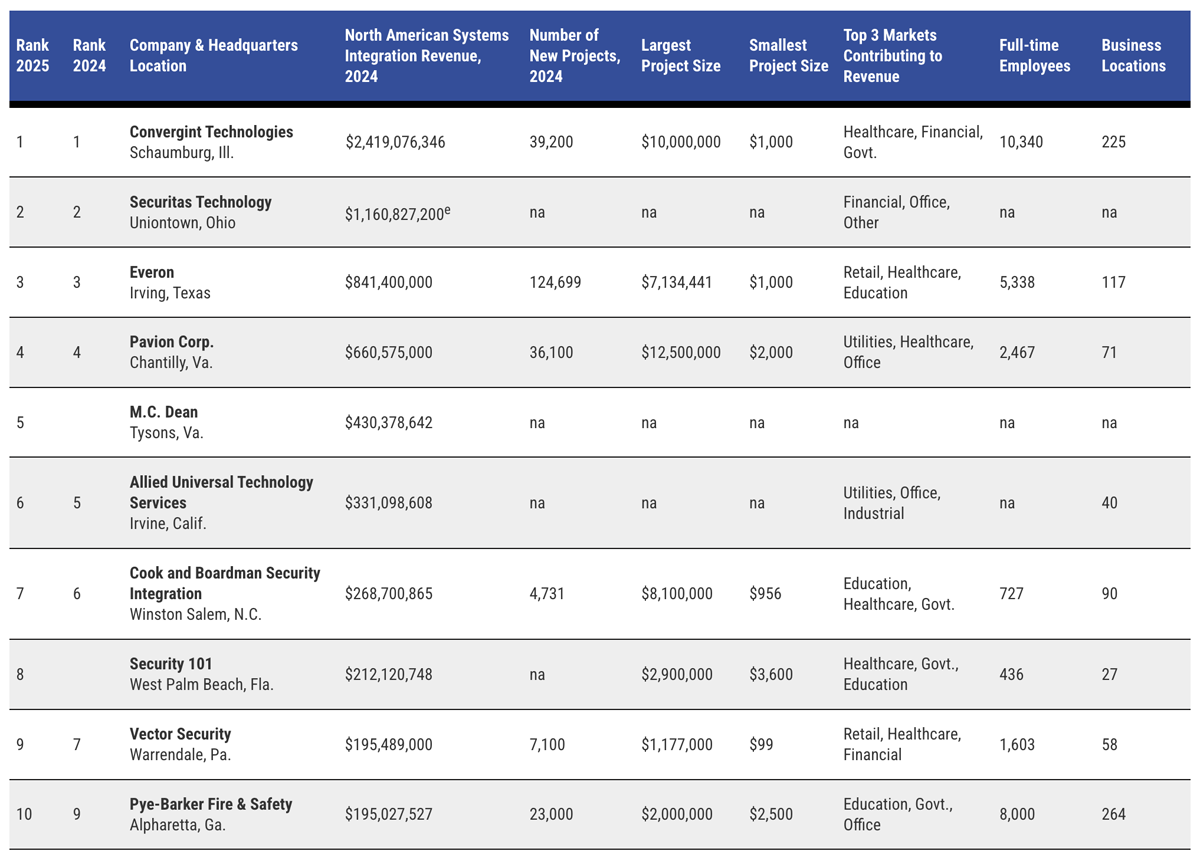1200x863 pixels.
Task: Click largest project size $7,134,441
Action: click(x=677, y=283)
